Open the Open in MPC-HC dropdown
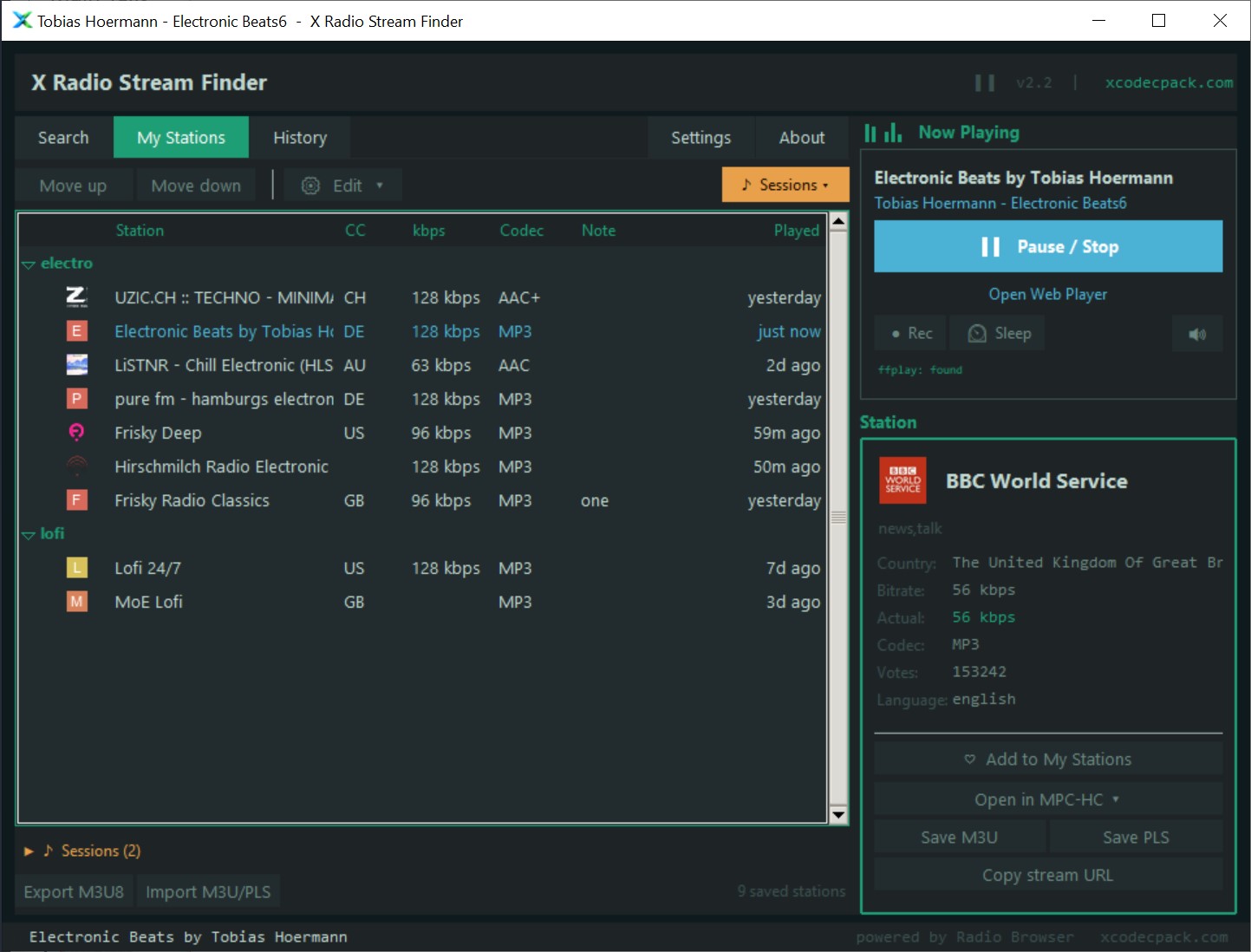Image resolution: width=1251 pixels, height=952 pixels. [1048, 799]
